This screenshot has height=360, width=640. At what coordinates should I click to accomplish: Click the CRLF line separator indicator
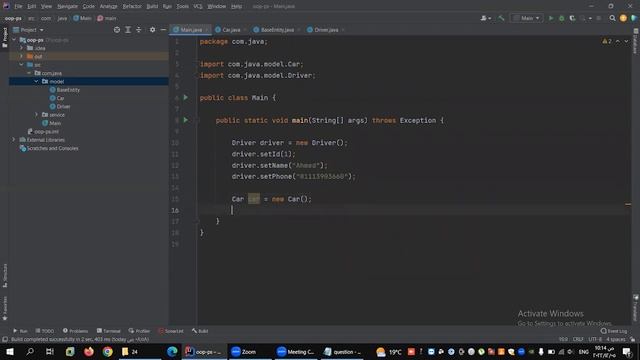[x=578, y=339]
